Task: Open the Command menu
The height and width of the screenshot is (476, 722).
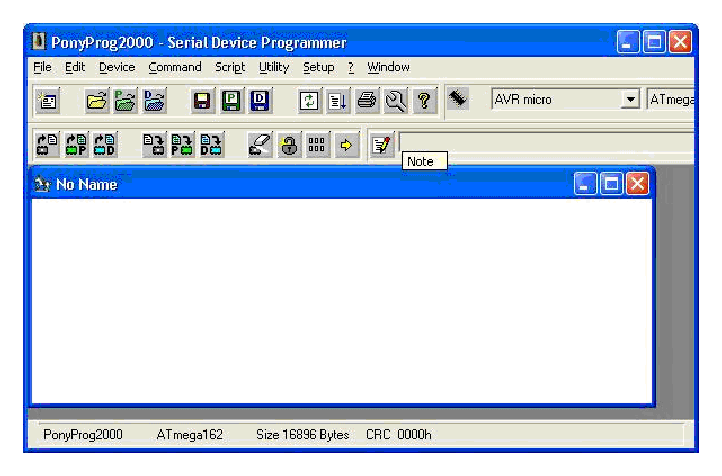Action: click(x=175, y=67)
